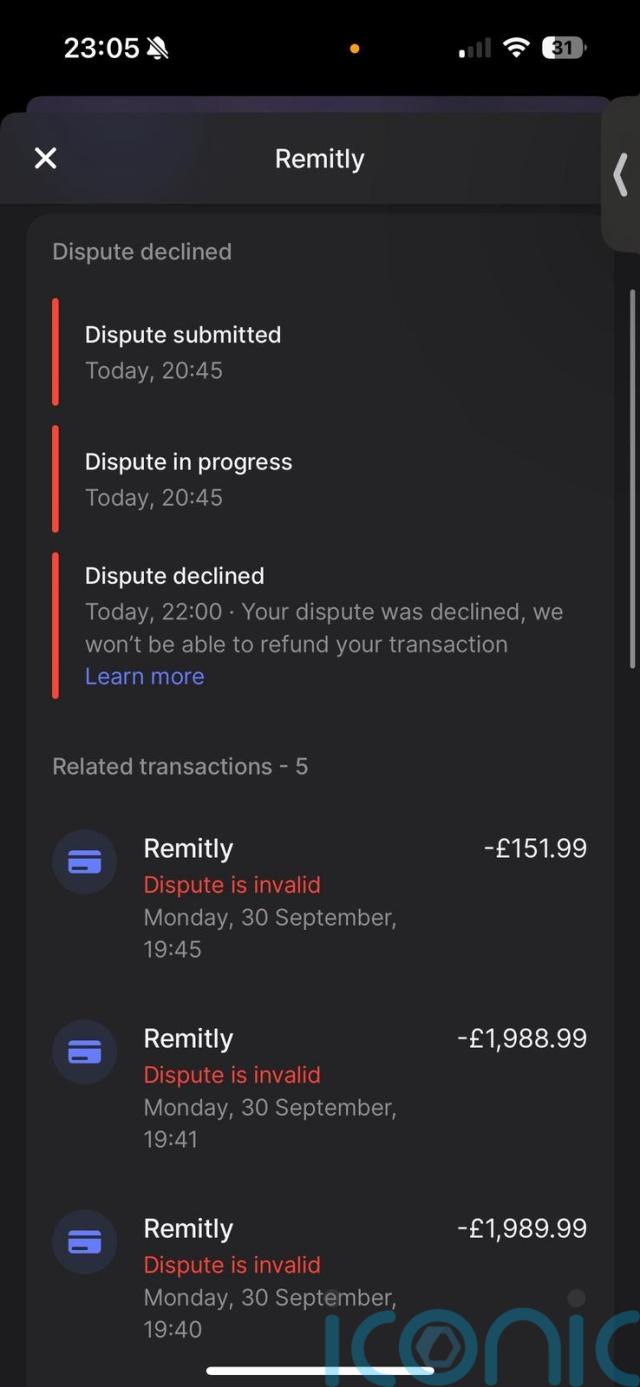Tap the Wi-Fi status icon
The width and height of the screenshot is (640, 1387).
516,47
